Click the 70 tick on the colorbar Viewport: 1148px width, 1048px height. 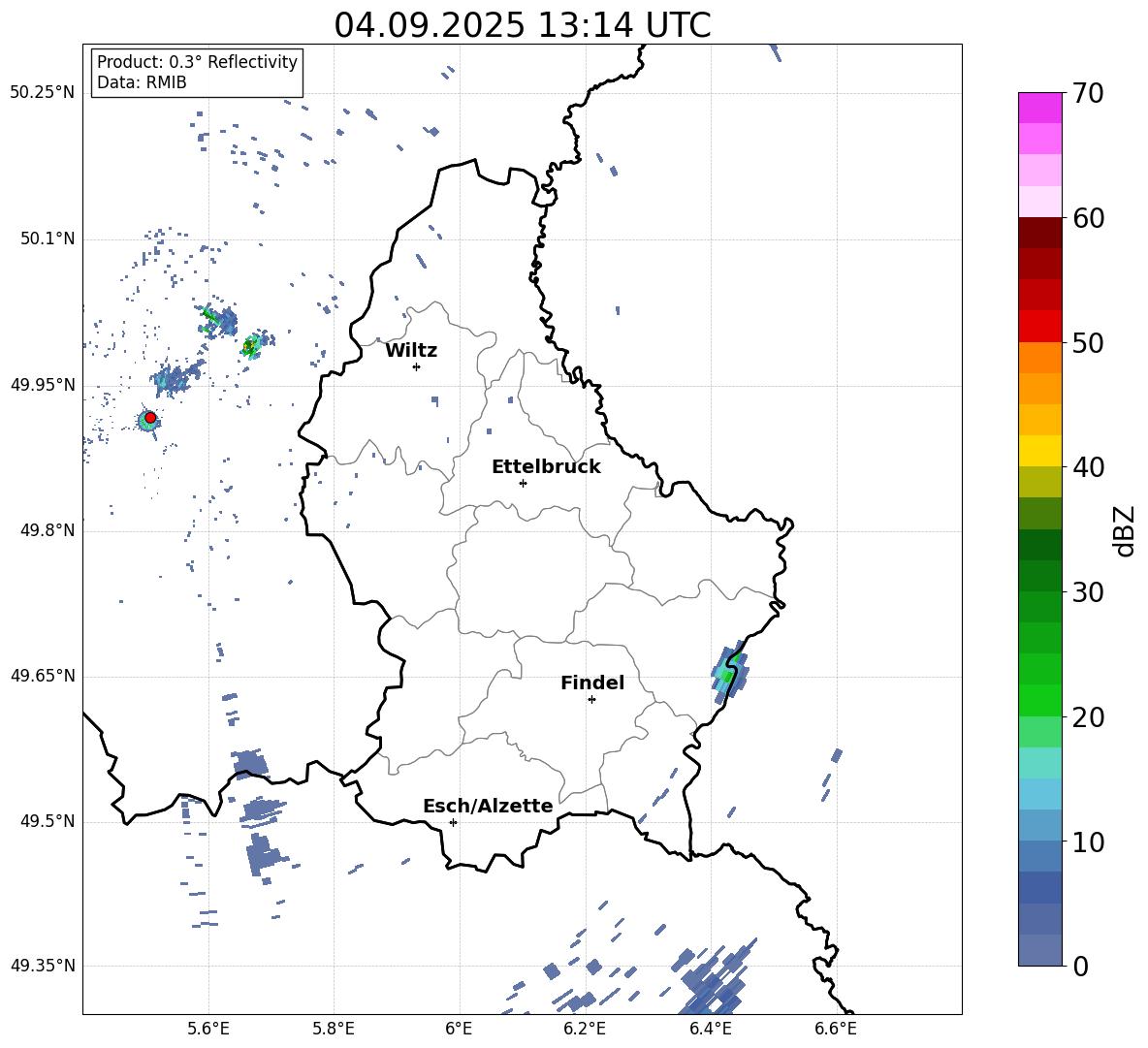click(x=1088, y=94)
